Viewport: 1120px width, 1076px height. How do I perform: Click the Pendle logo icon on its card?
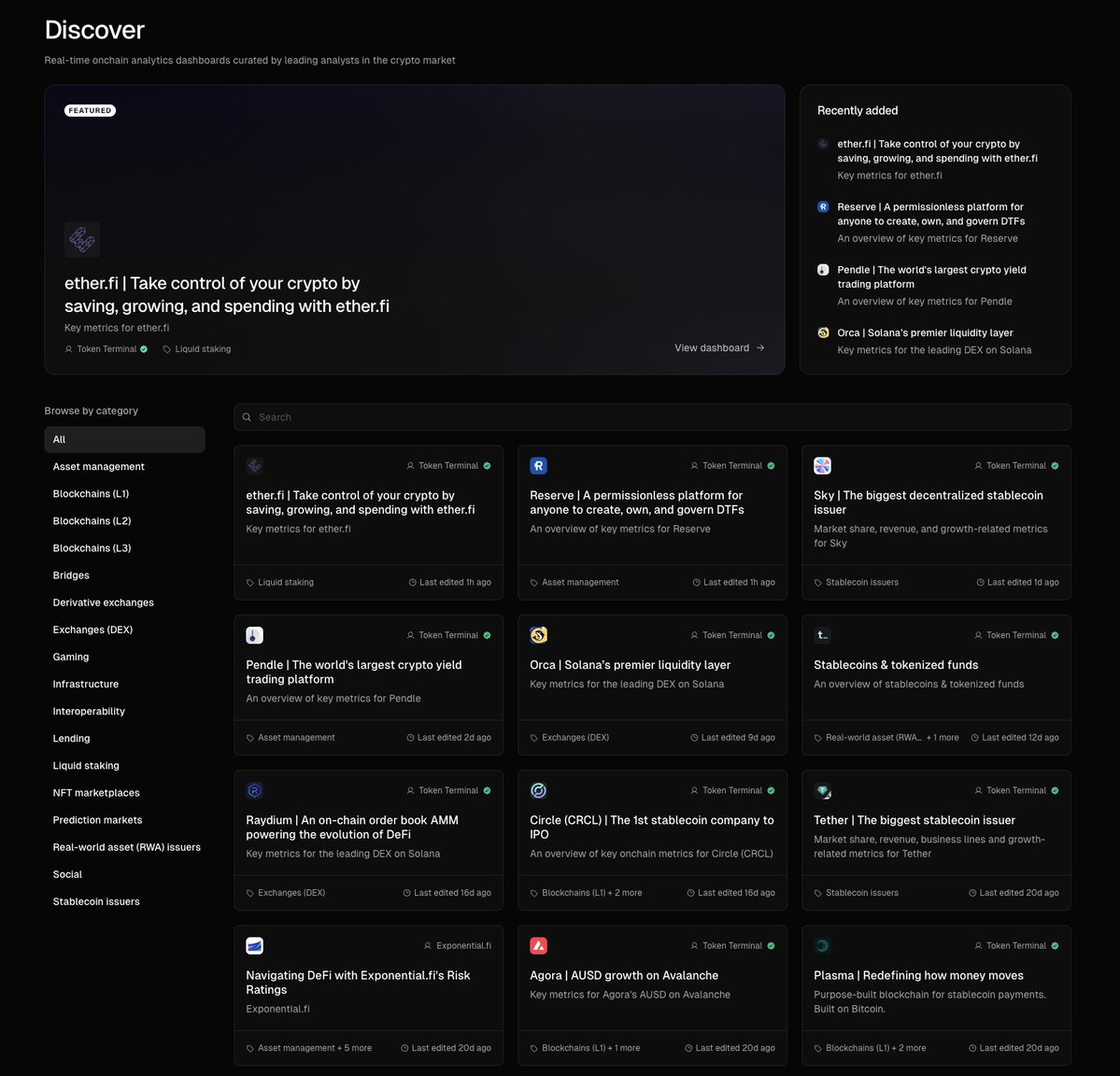[254, 635]
